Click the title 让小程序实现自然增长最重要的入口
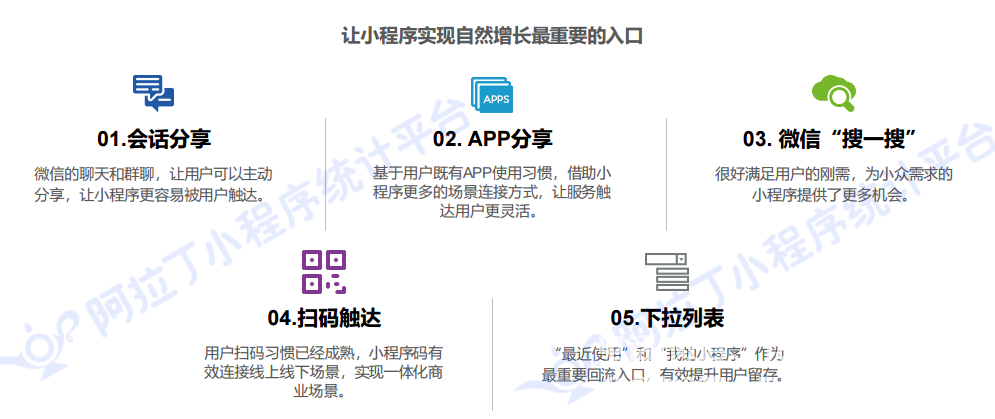This screenshot has height=419, width=995. click(x=492, y=36)
